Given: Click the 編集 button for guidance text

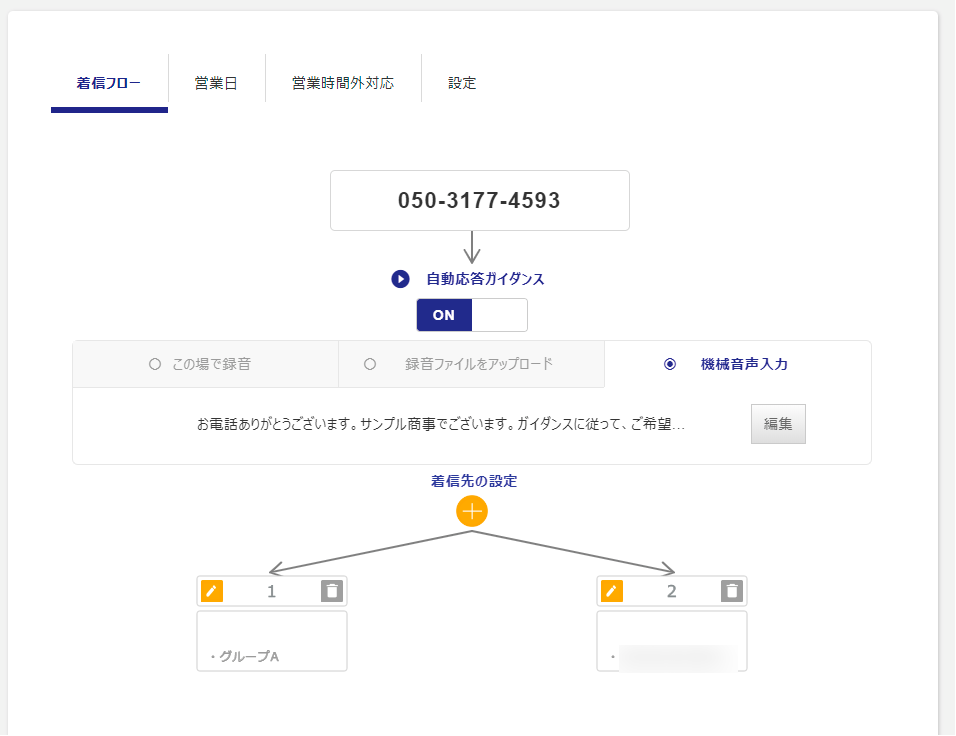Looking at the screenshot, I should point(778,424).
